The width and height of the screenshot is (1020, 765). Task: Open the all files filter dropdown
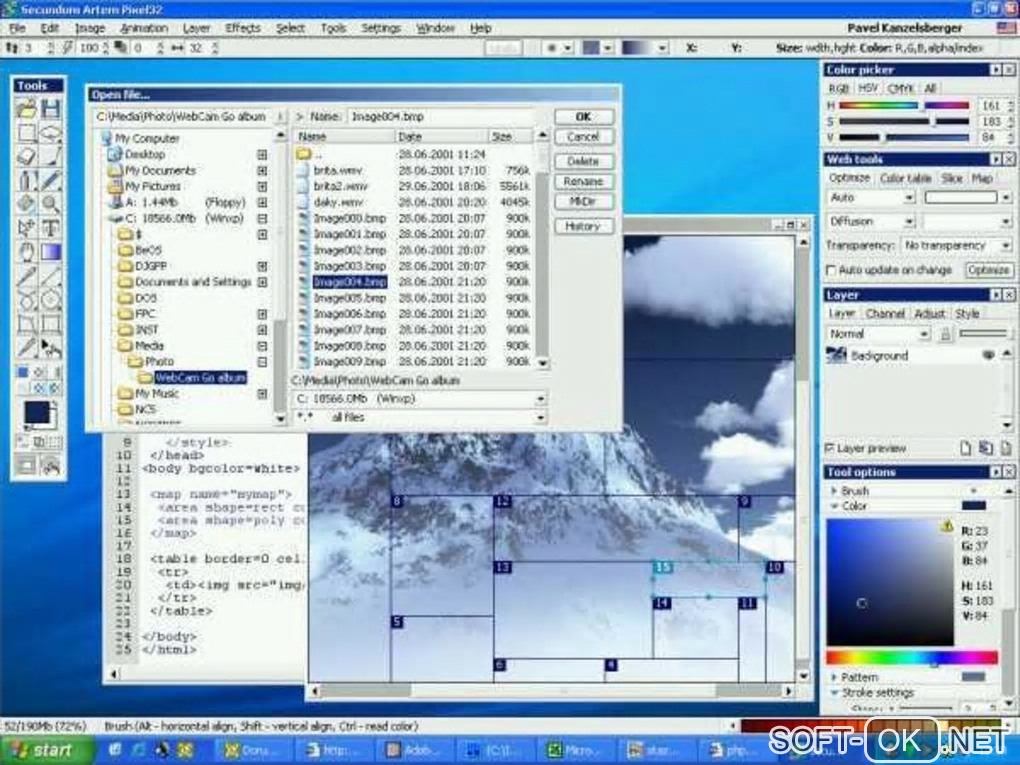tap(541, 418)
